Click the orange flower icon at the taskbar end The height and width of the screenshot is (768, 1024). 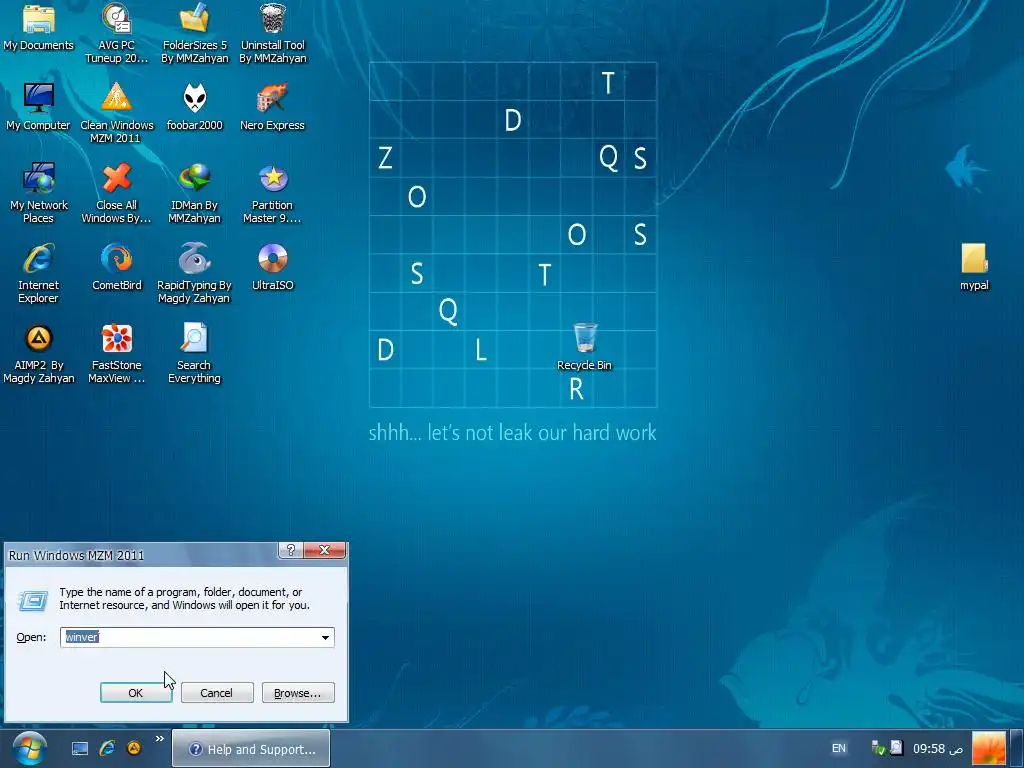pyautogui.click(x=989, y=749)
